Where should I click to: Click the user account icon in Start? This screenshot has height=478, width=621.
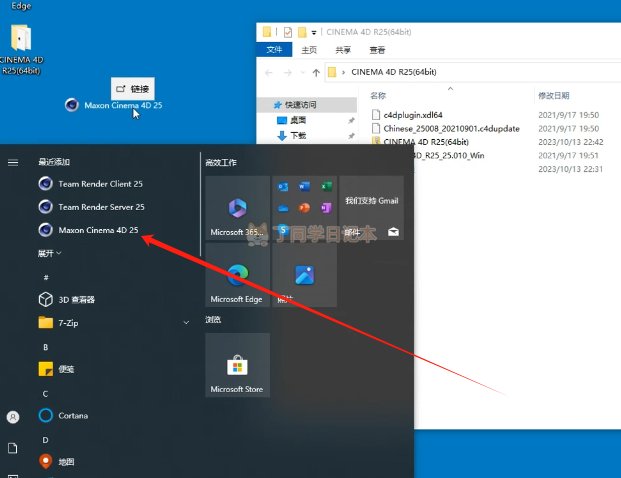coord(13,416)
